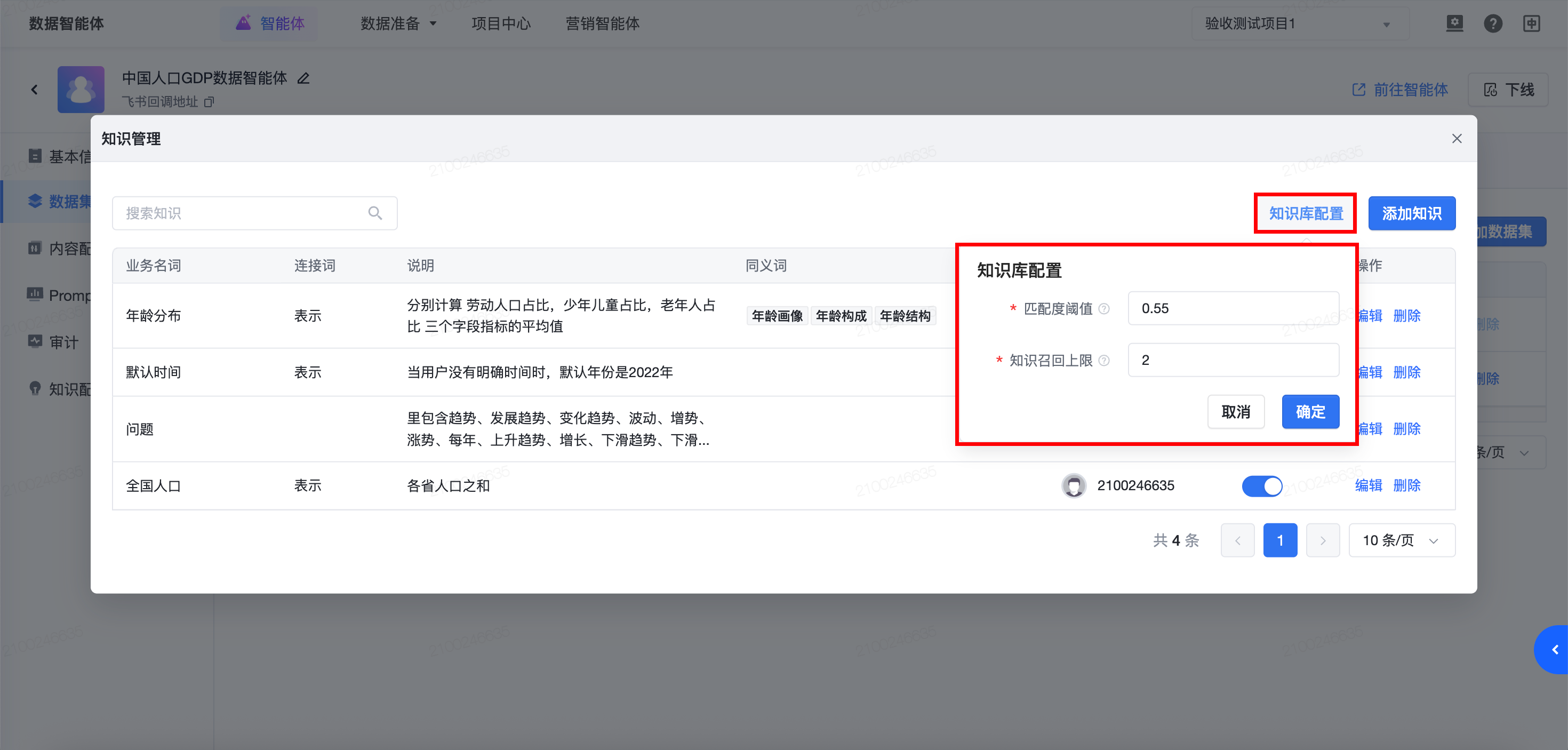This screenshot has width=1568, height=750.
Task: Click 删除 for 默认时间 row
Action: [1407, 372]
